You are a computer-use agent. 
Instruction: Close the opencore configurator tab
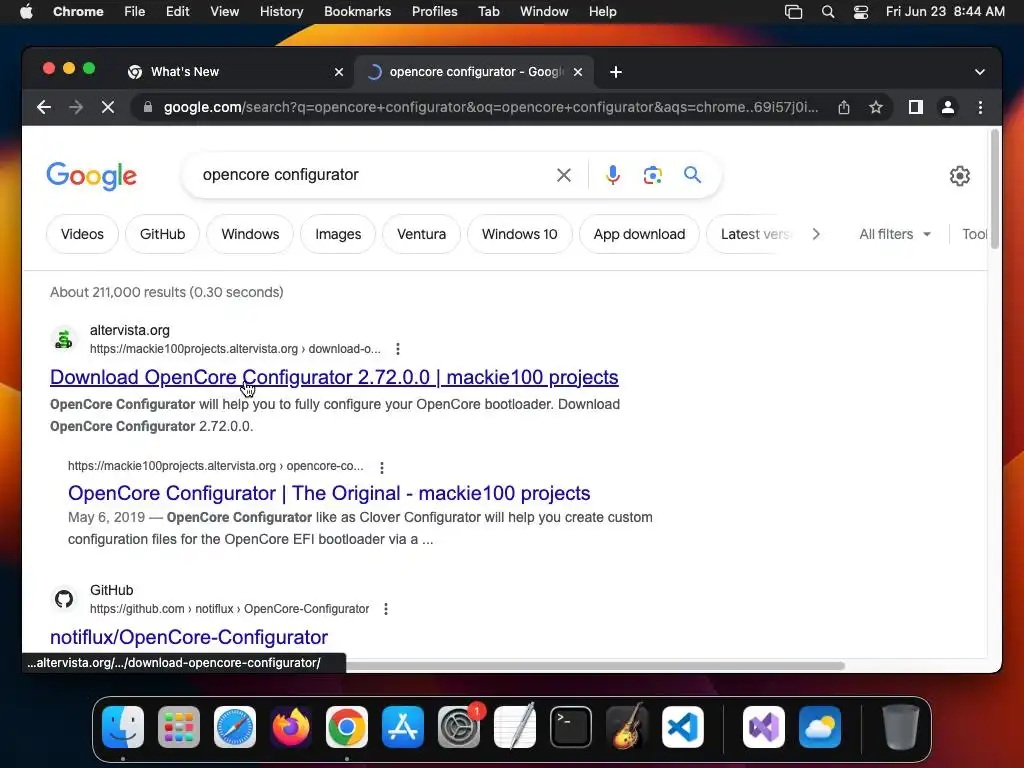click(578, 72)
